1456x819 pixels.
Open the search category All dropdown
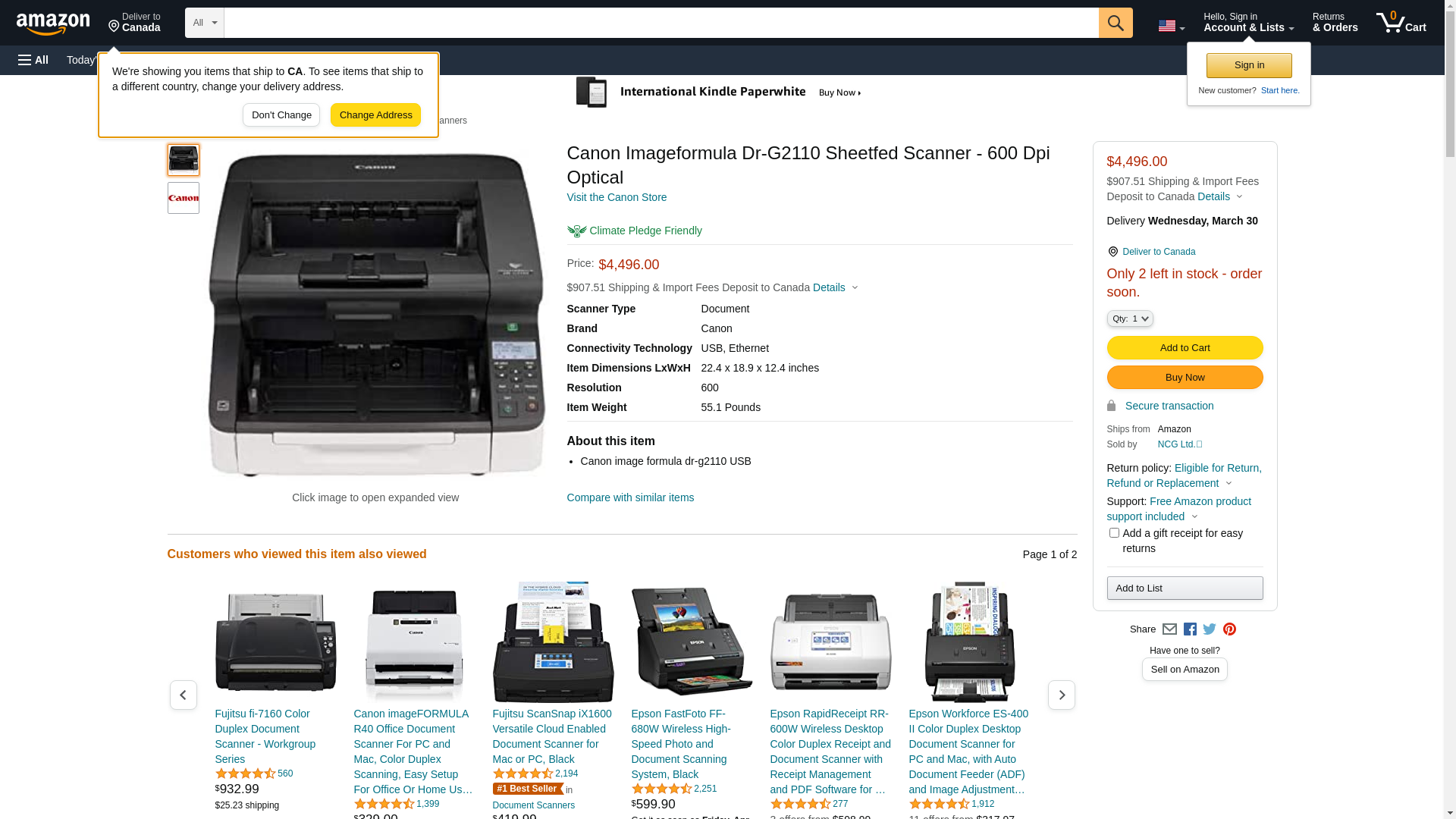[205, 23]
